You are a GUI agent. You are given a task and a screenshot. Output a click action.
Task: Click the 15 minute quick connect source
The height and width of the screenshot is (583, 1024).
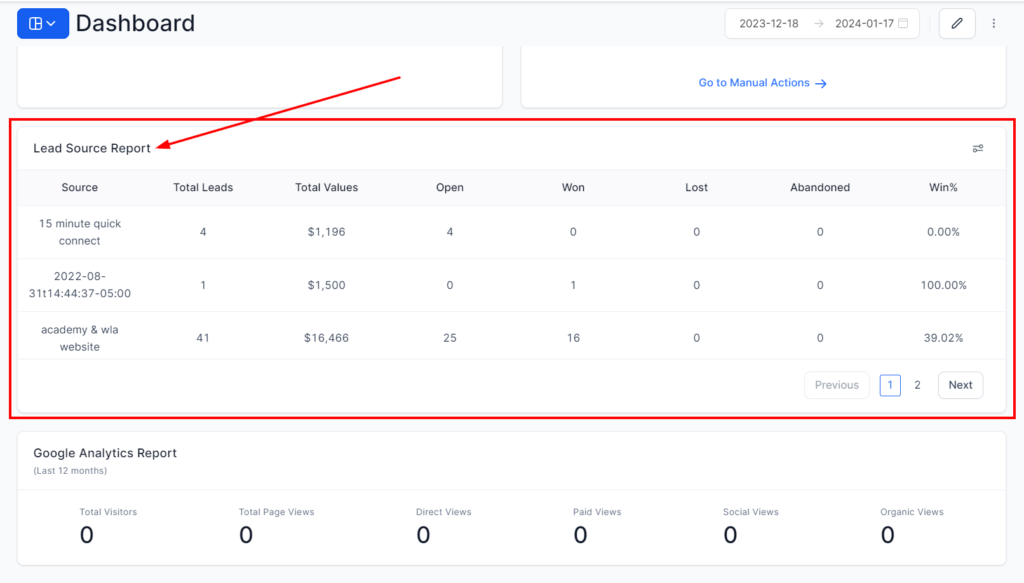click(80, 232)
